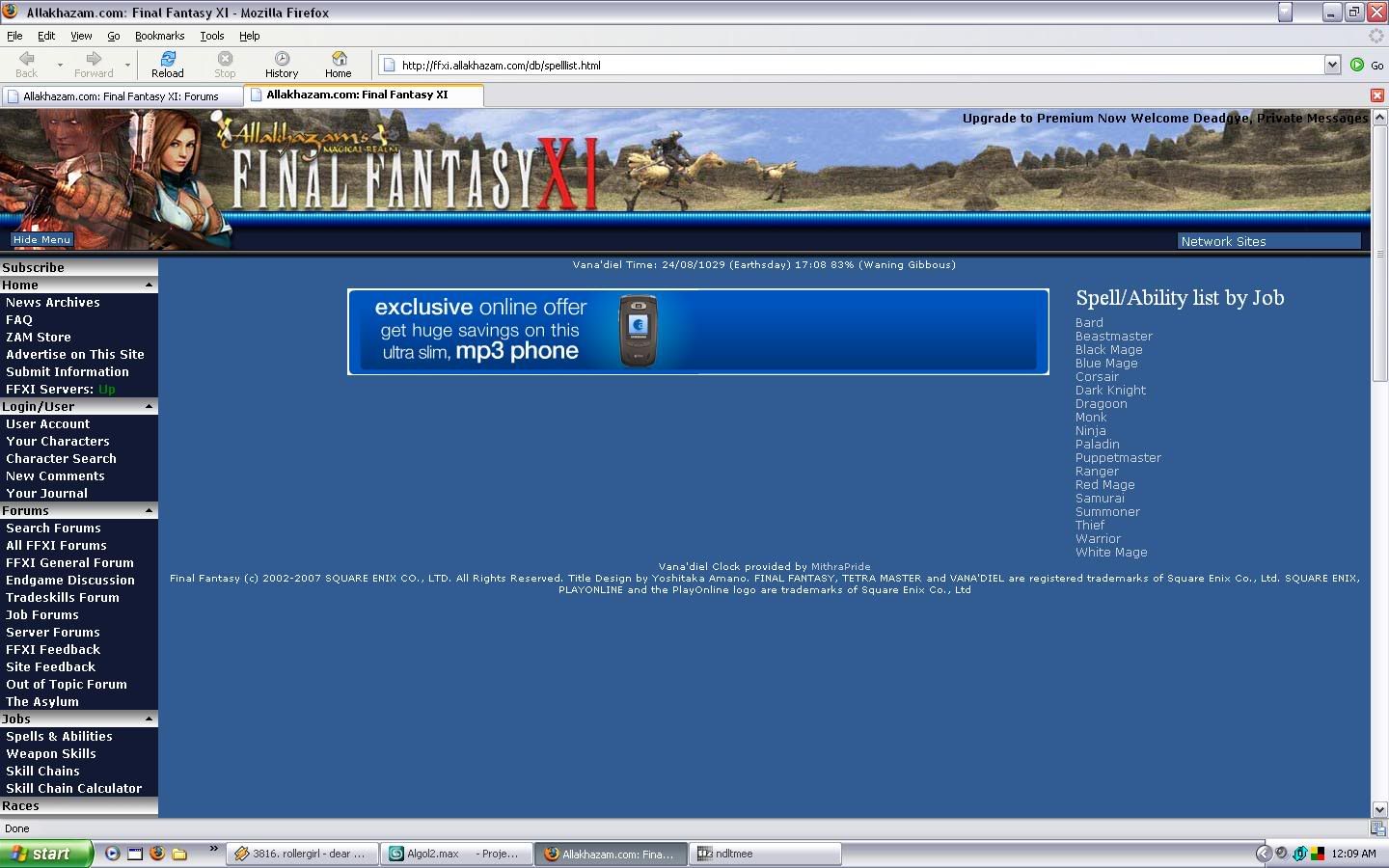Viewport: 1389px width, 868px height.
Task: Go to the Home page icon
Action: 339,65
